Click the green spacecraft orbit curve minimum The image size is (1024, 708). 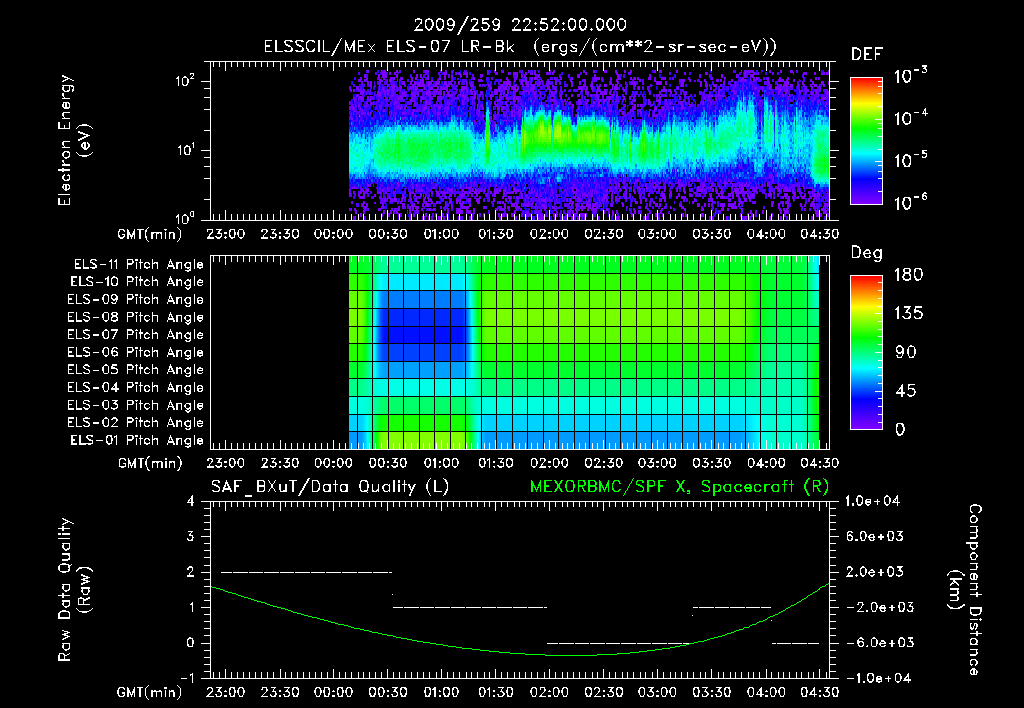571,654
